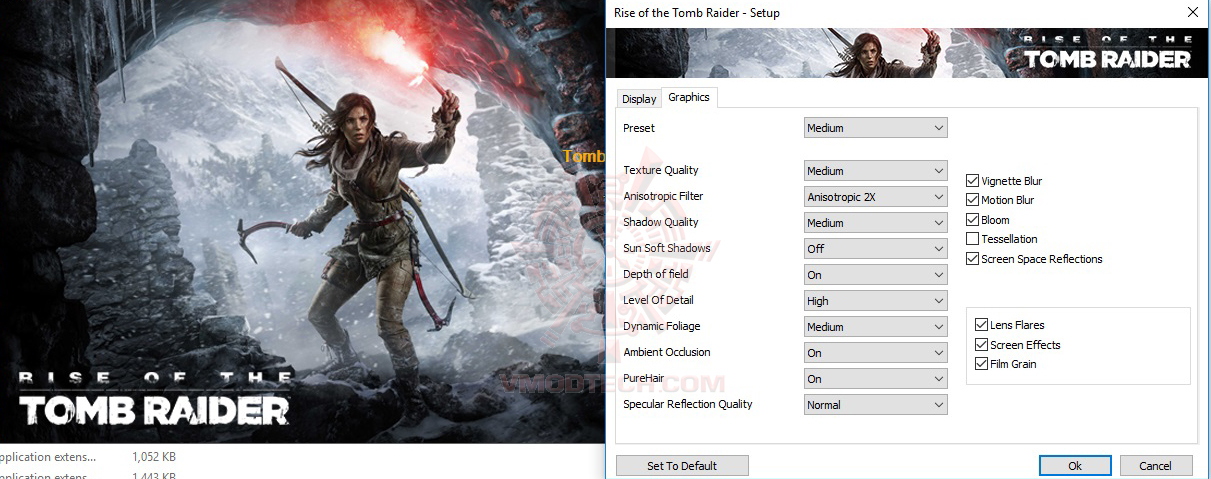
Task: Uncheck the Film Grain option
Action: coord(982,364)
